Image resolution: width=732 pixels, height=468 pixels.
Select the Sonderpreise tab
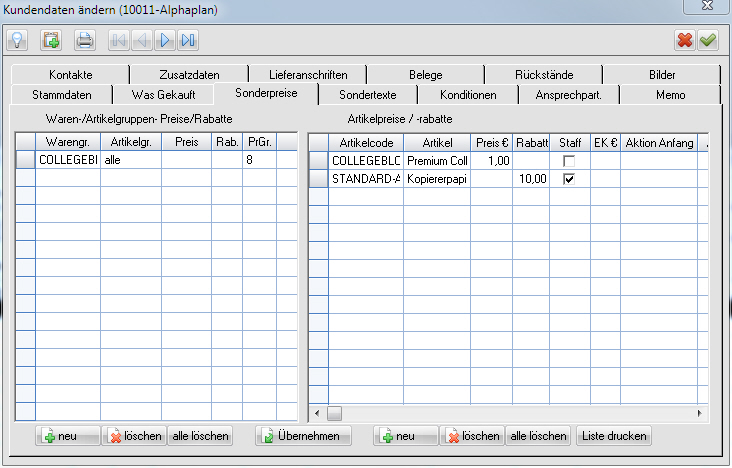[x=266, y=93]
